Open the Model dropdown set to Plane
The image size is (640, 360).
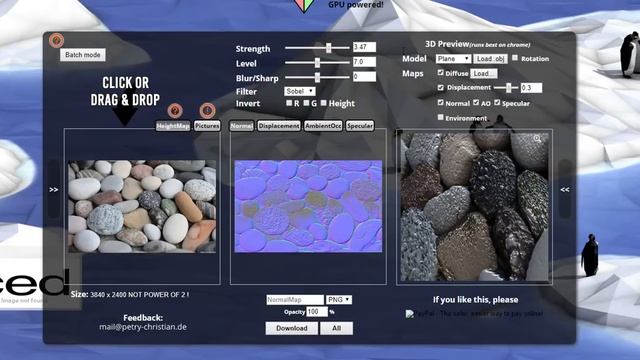pos(453,59)
